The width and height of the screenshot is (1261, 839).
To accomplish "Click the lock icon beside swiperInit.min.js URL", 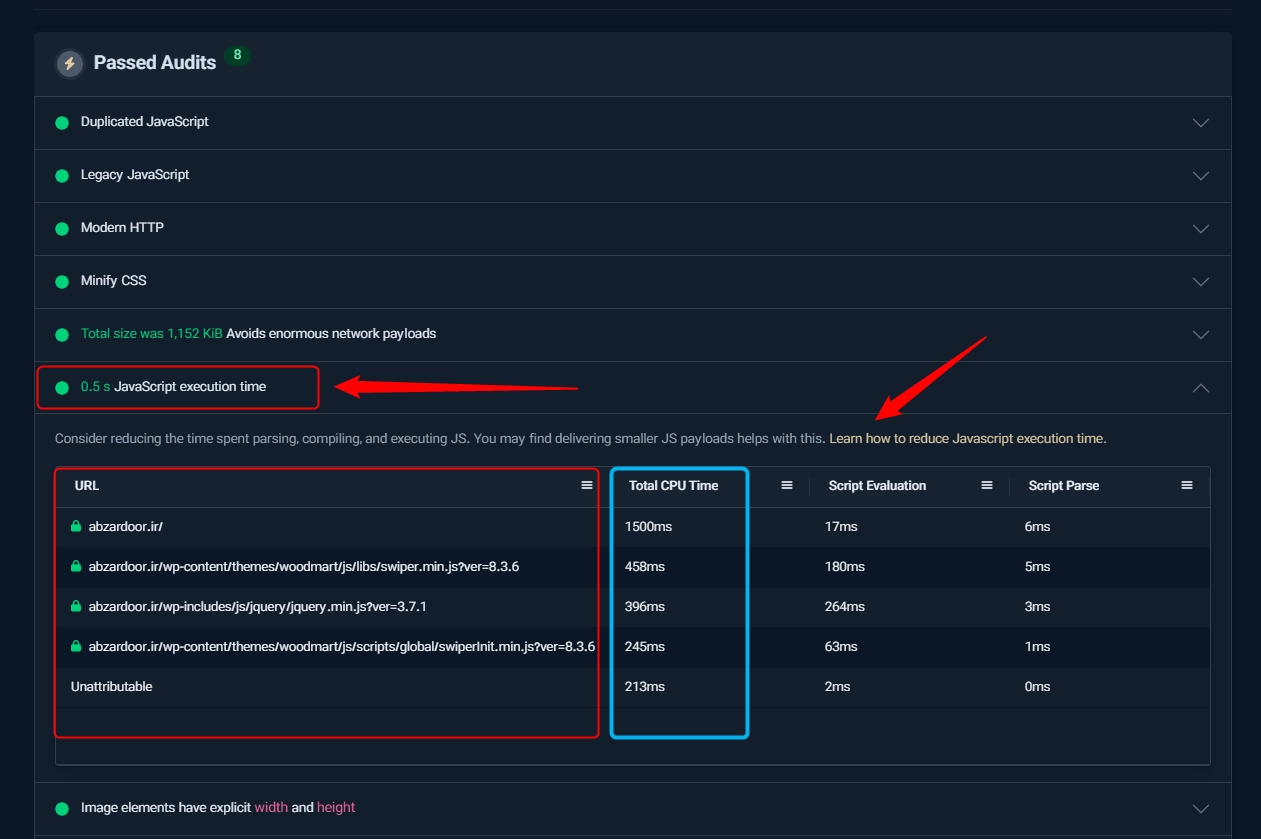I will point(76,646).
